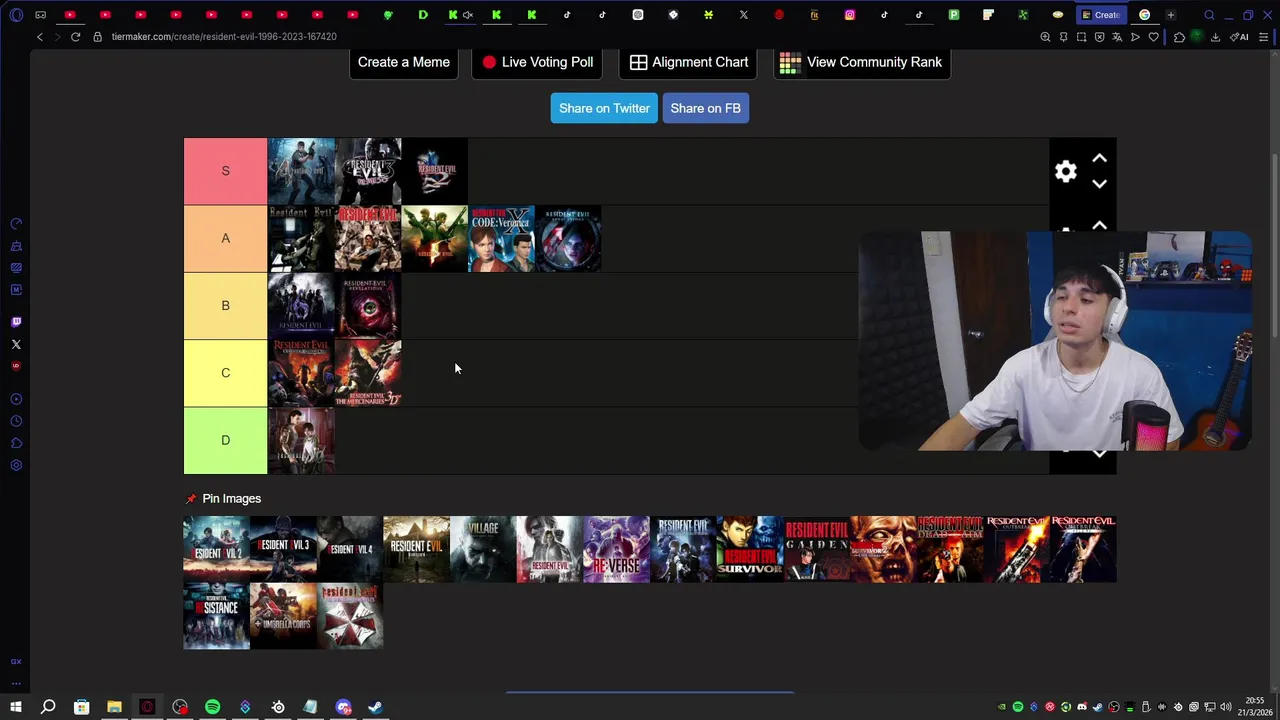Click the red Live Voting Poll dot
1280x720 pixels.
click(489, 62)
